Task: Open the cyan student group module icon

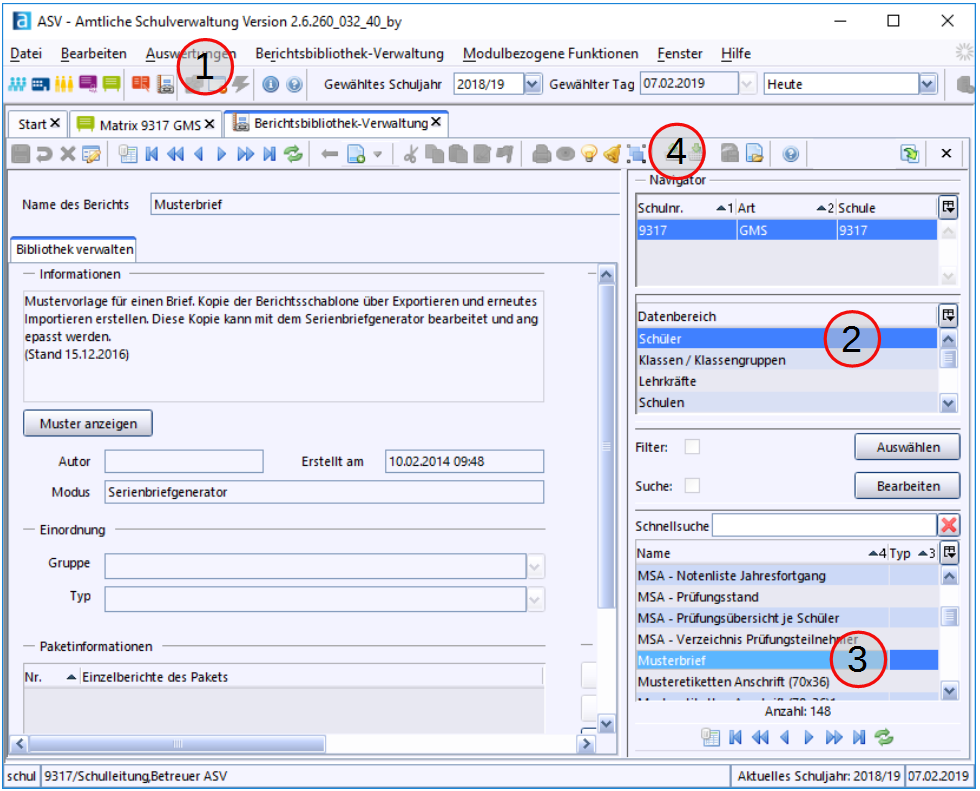Action: click(17, 84)
